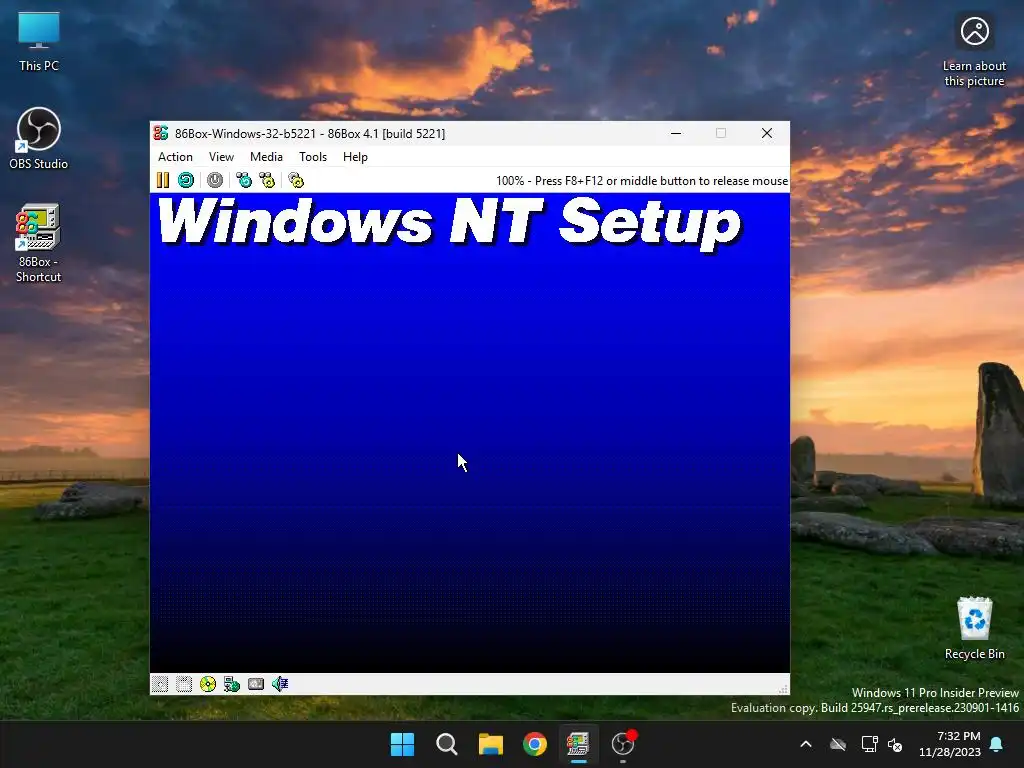Image resolution: width=1024 pixels, height=768 pixels.
Task: Open machine settings gear icon in toolbar
Action: 296,180
